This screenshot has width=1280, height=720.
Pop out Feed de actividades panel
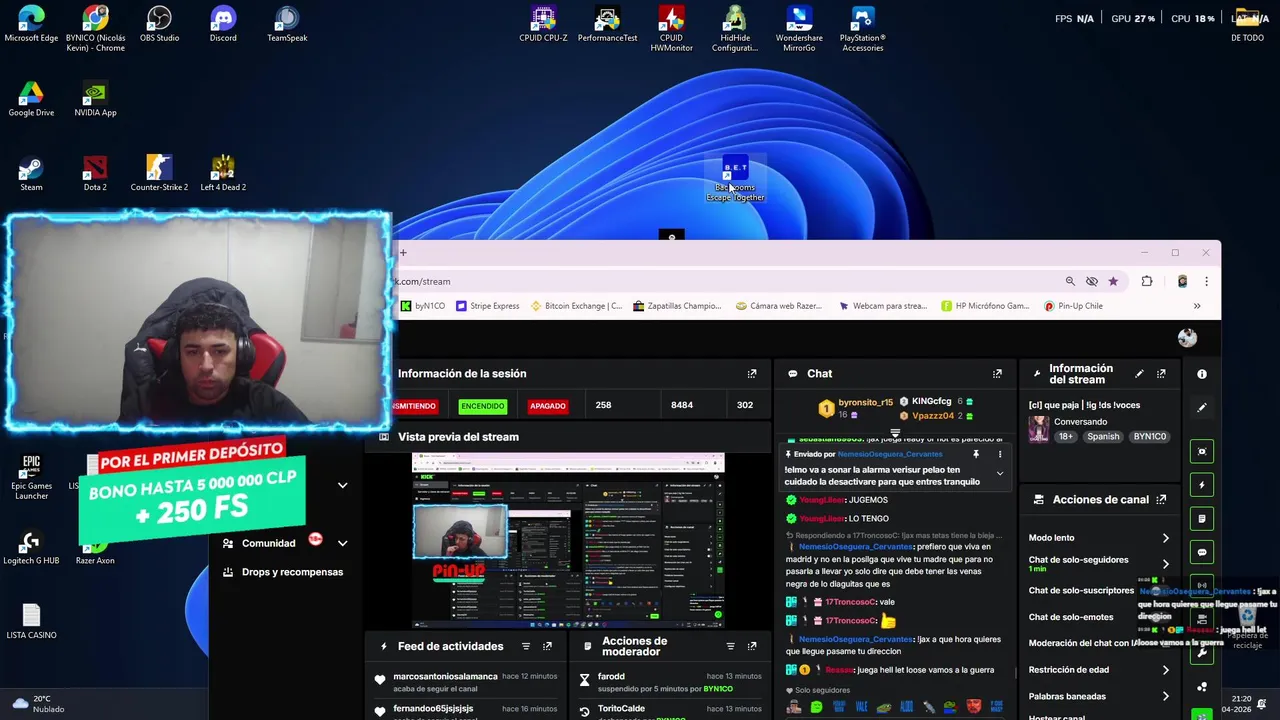tap(547, 647)
